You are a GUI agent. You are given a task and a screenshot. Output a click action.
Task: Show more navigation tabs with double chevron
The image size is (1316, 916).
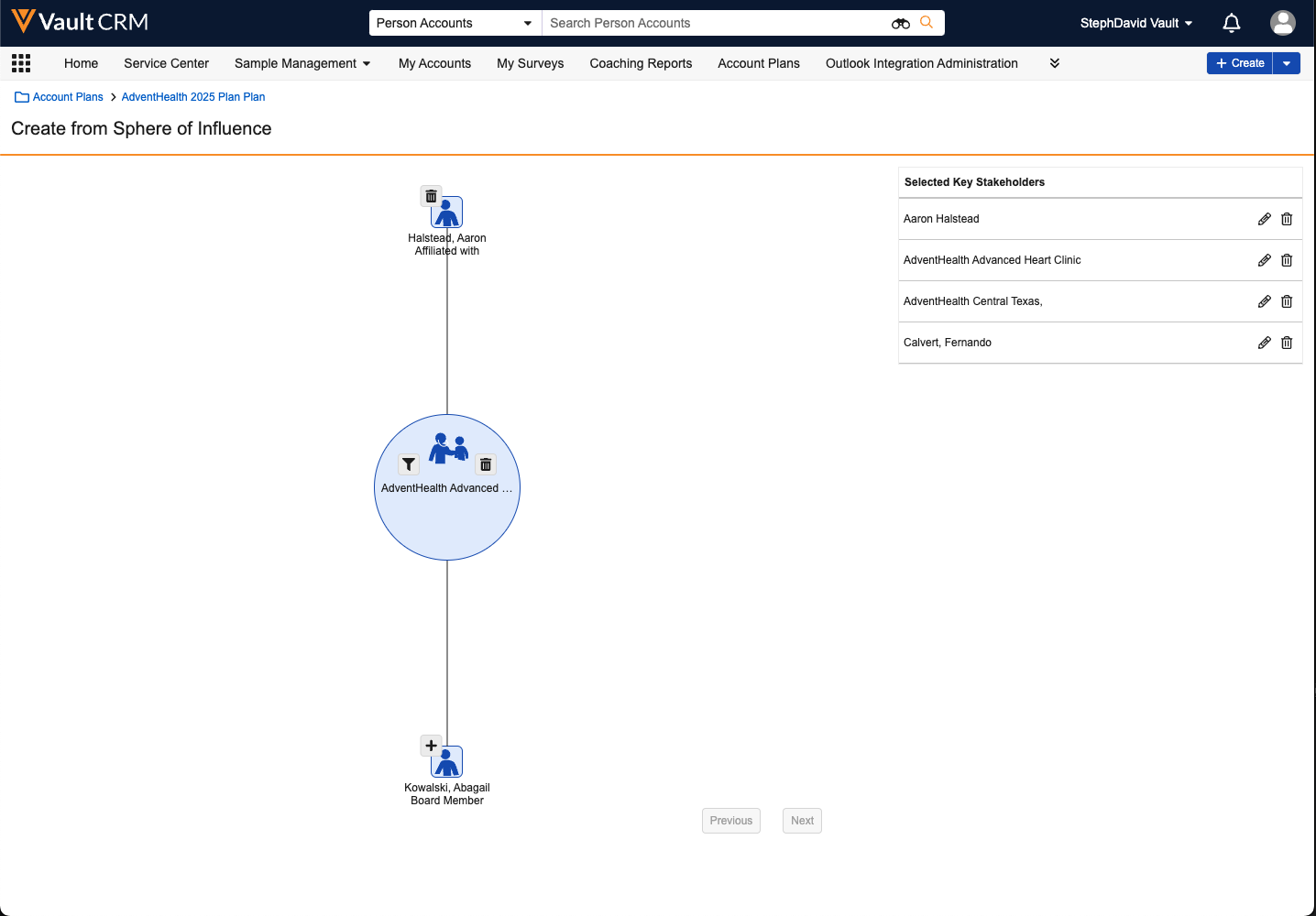(1054, 63)
